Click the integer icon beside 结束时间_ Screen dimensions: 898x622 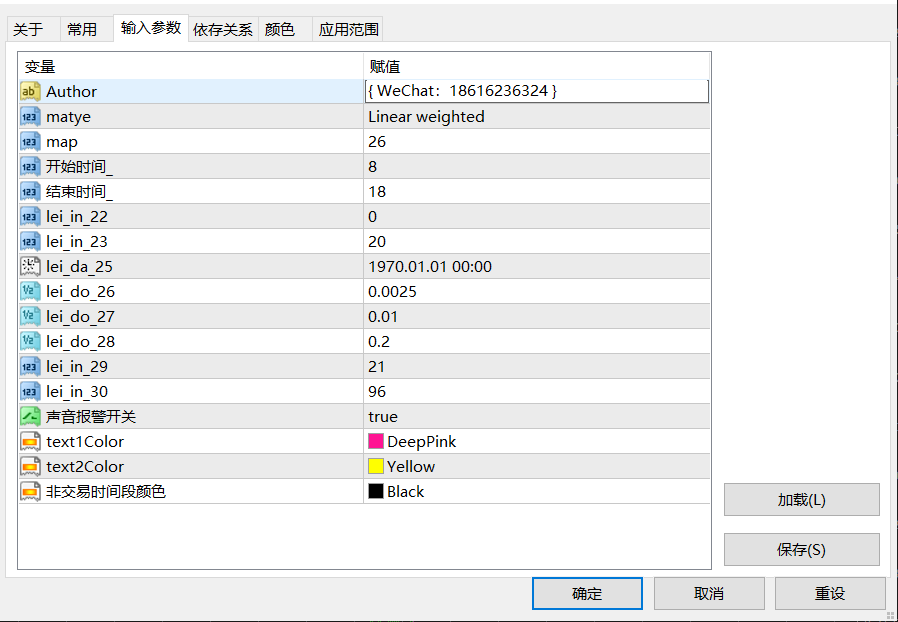point(30,192)
